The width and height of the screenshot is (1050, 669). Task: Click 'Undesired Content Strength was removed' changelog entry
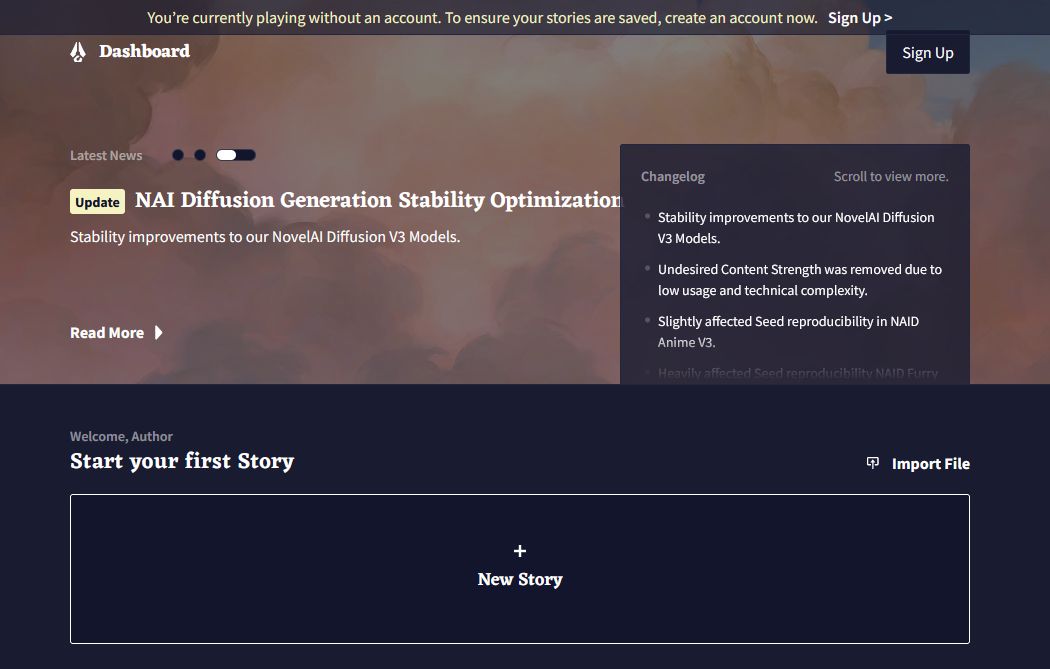tap(800, 280)
